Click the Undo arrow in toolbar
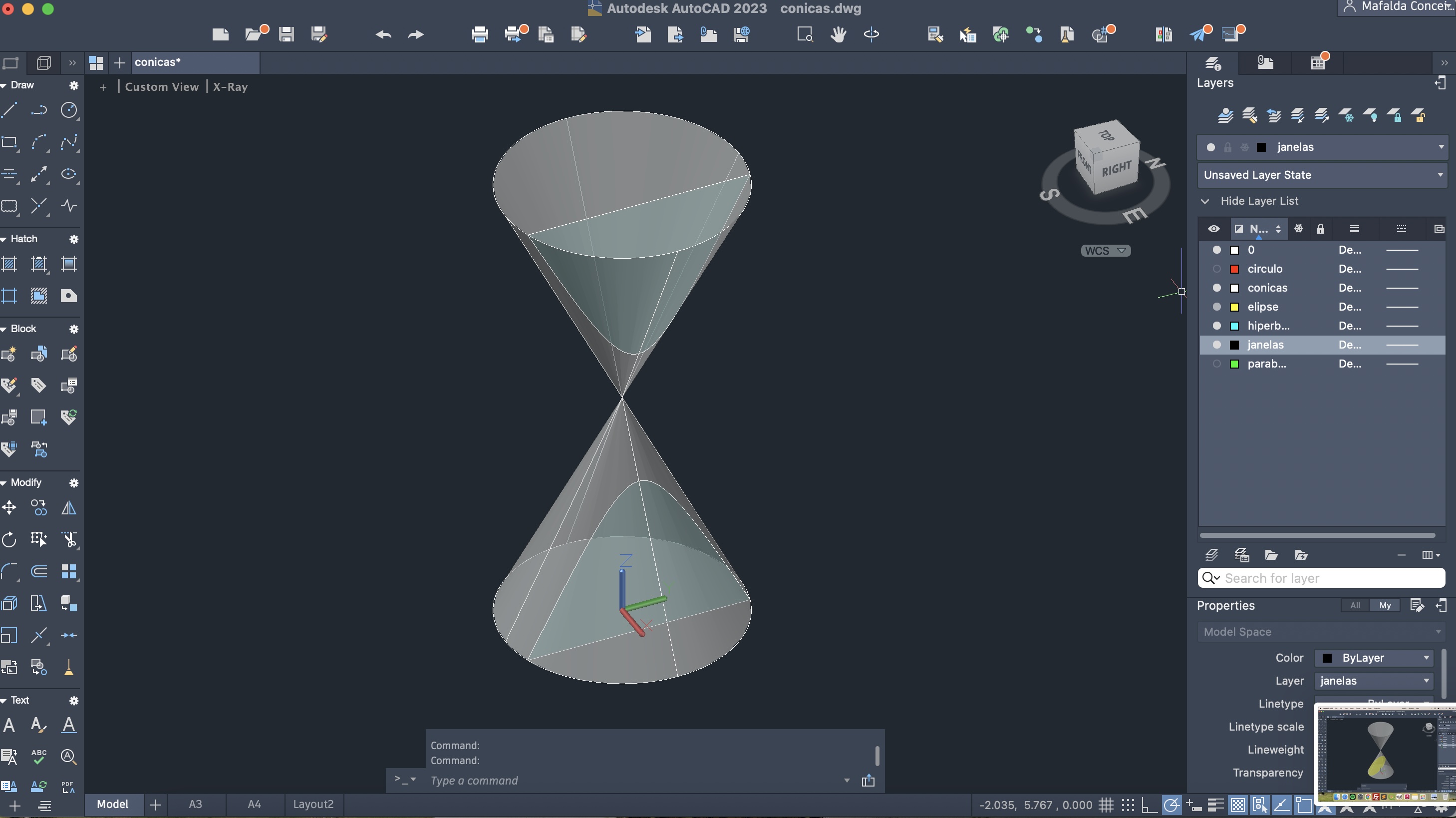The image size is (1456, 818). pyautogui.click(x=383, y=34)
